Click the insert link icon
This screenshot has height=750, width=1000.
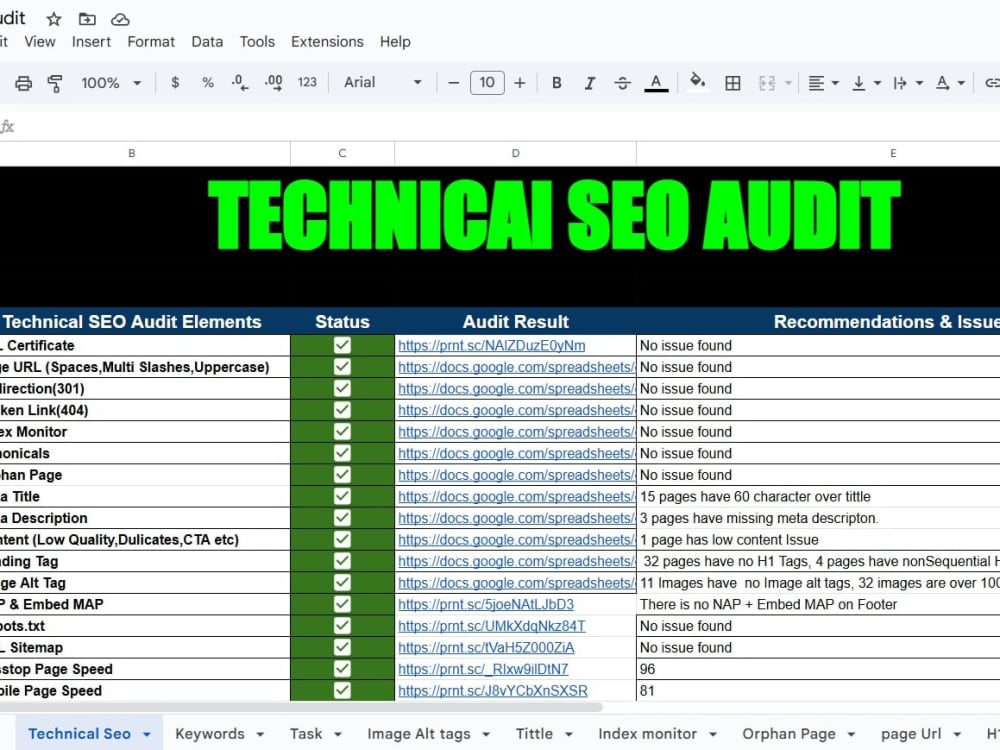coord(992,83)
